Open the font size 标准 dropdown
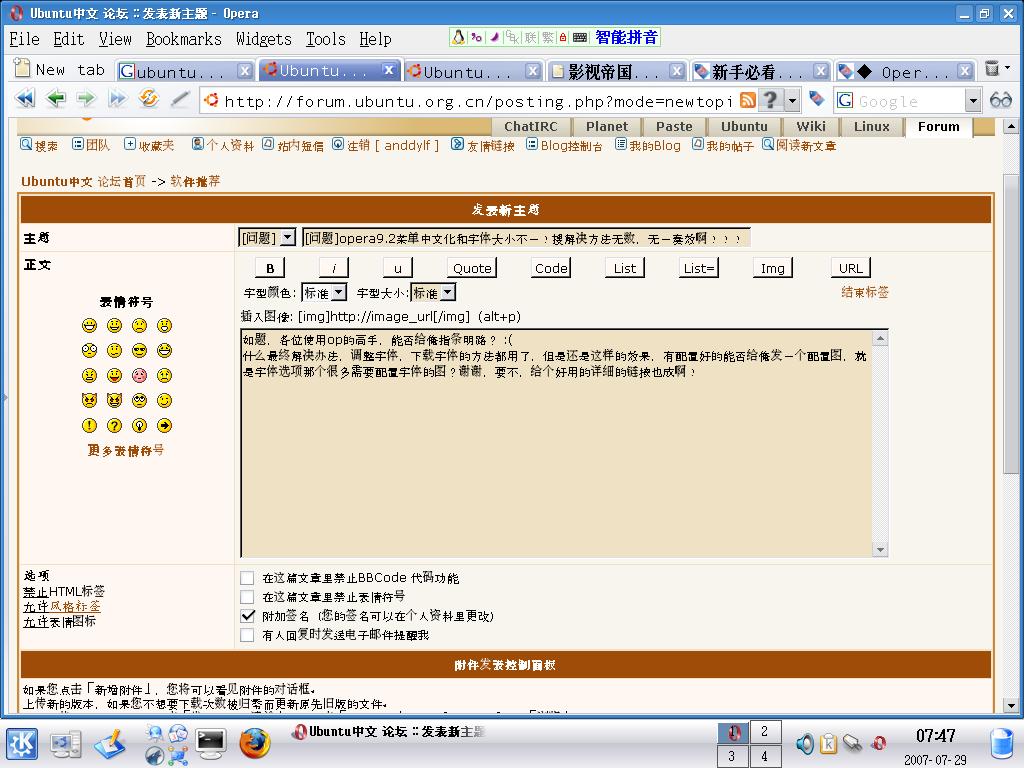The width and height of the screenshot is (1024, 768). [433, 293]
